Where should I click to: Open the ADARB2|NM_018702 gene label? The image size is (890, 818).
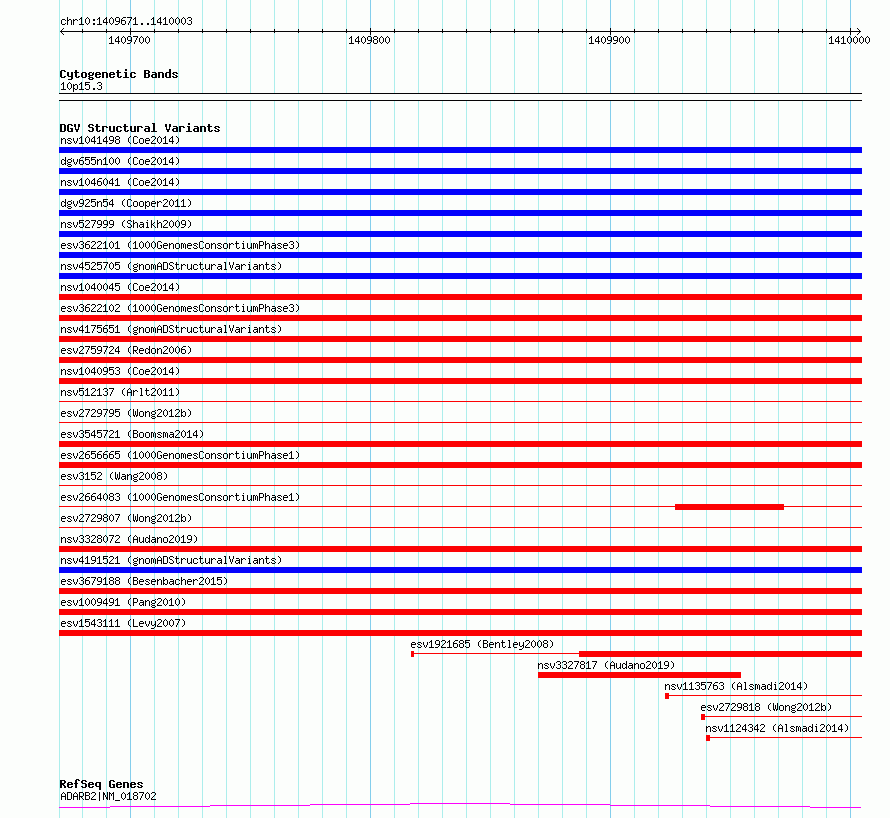(108, 796)
